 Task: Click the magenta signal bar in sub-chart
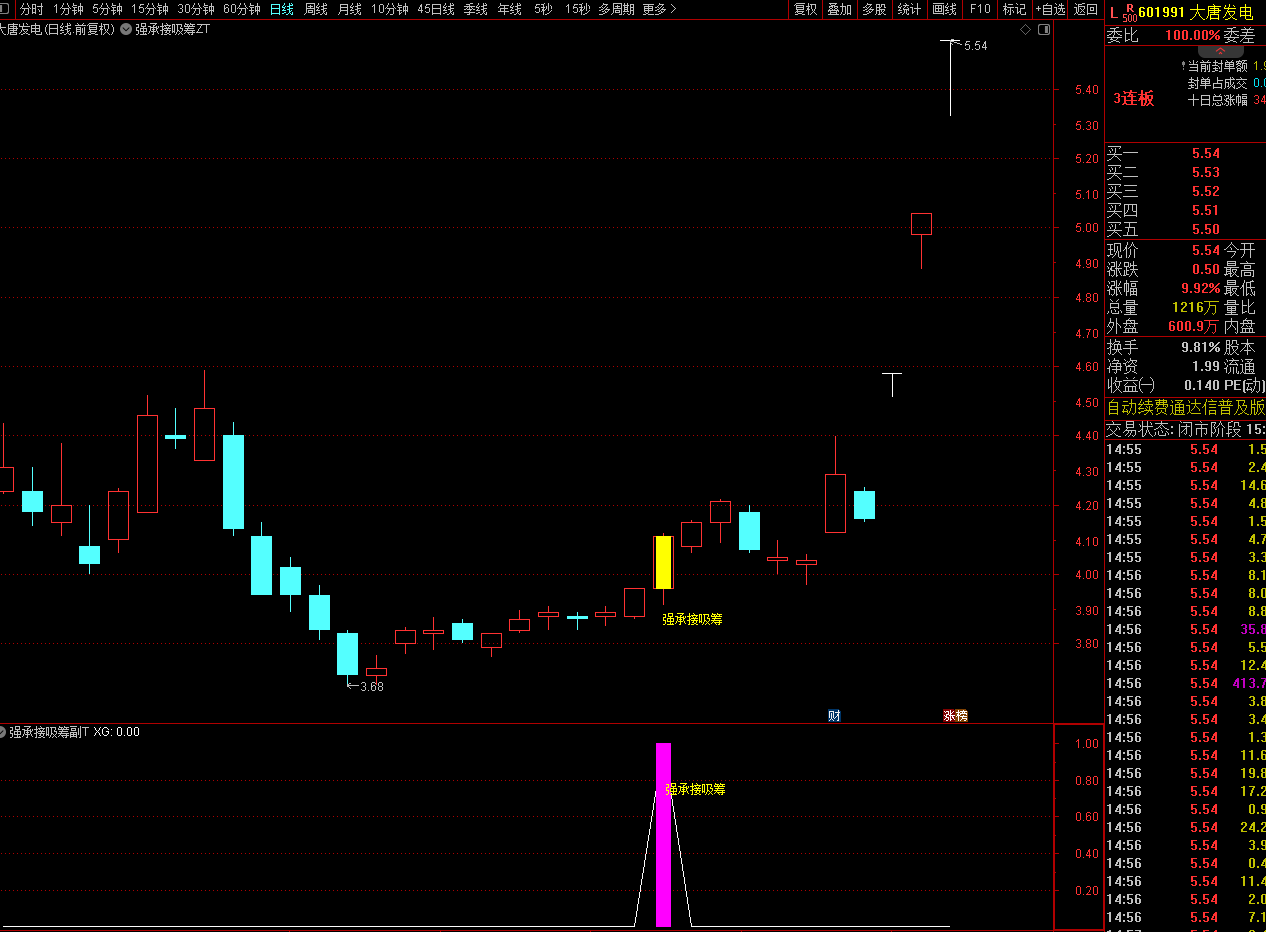663,834
